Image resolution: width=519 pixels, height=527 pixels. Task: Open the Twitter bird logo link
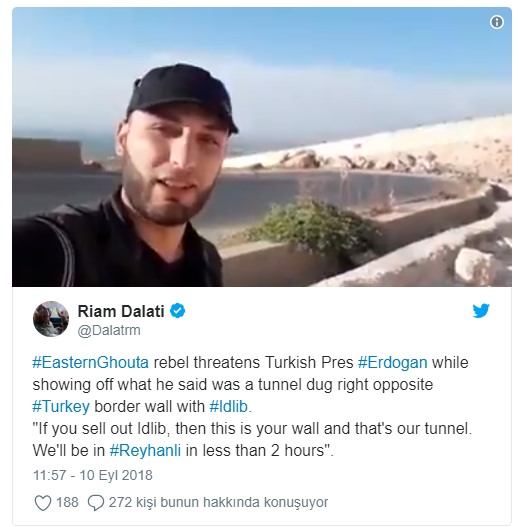481,311
